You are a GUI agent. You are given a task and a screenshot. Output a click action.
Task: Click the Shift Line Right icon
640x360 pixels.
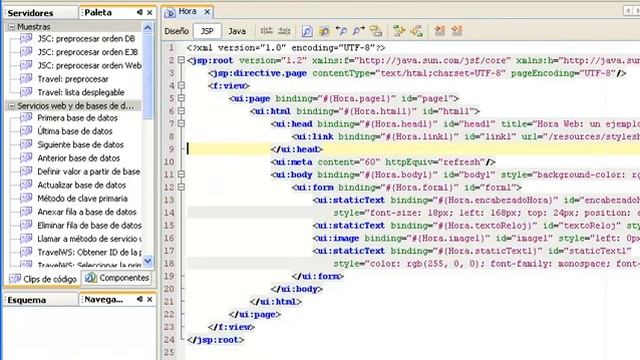[x=417, y=31]
